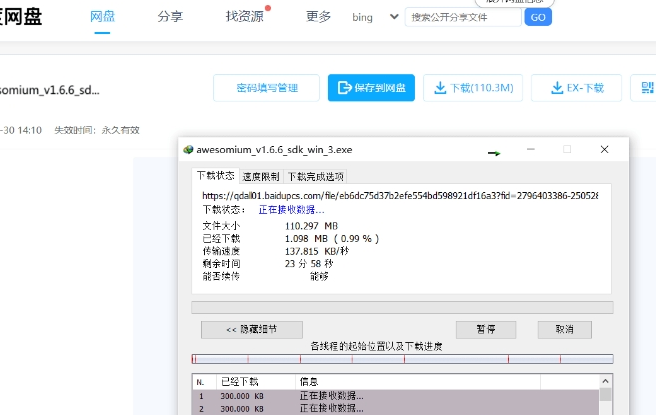Click the download arrow icon beside 下载(110.3M)

coord(439,88)
